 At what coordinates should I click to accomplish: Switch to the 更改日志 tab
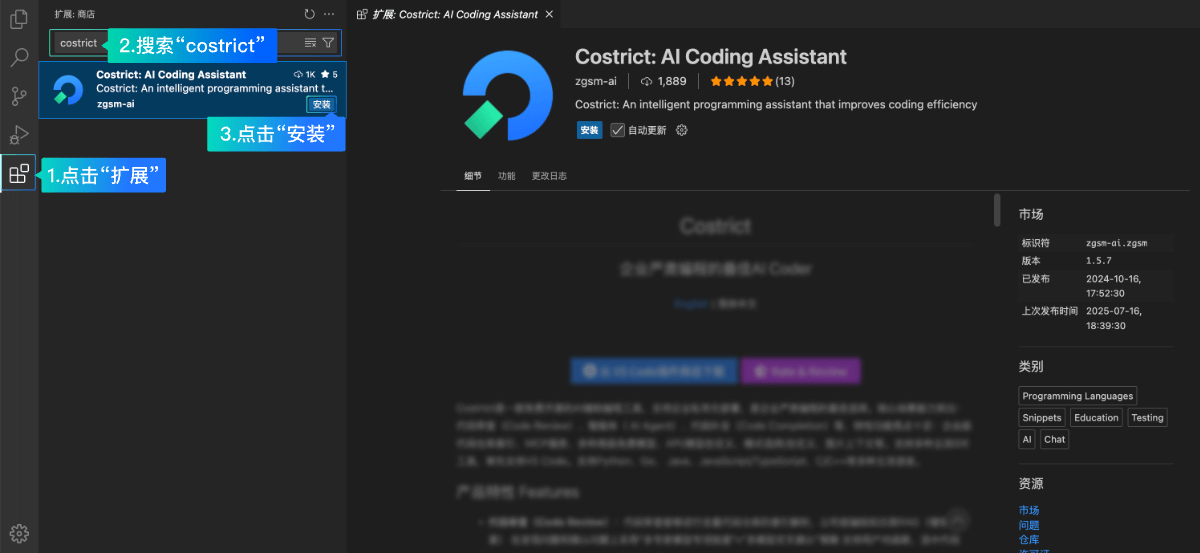[x=549, y=176]
